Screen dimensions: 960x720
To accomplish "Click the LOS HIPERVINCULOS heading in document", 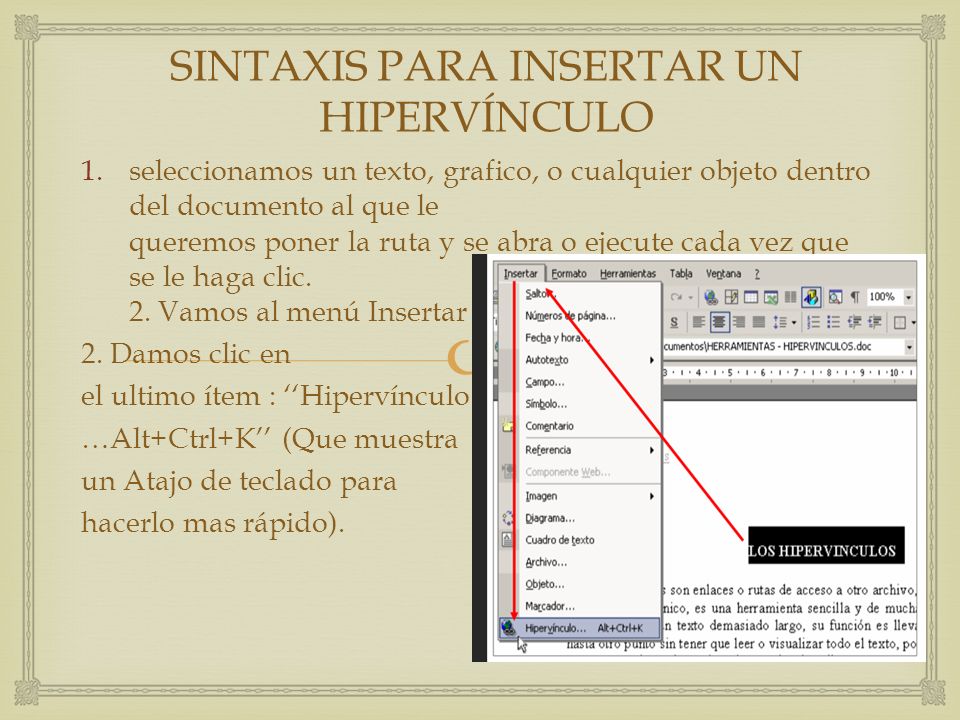I will [827, 546].
